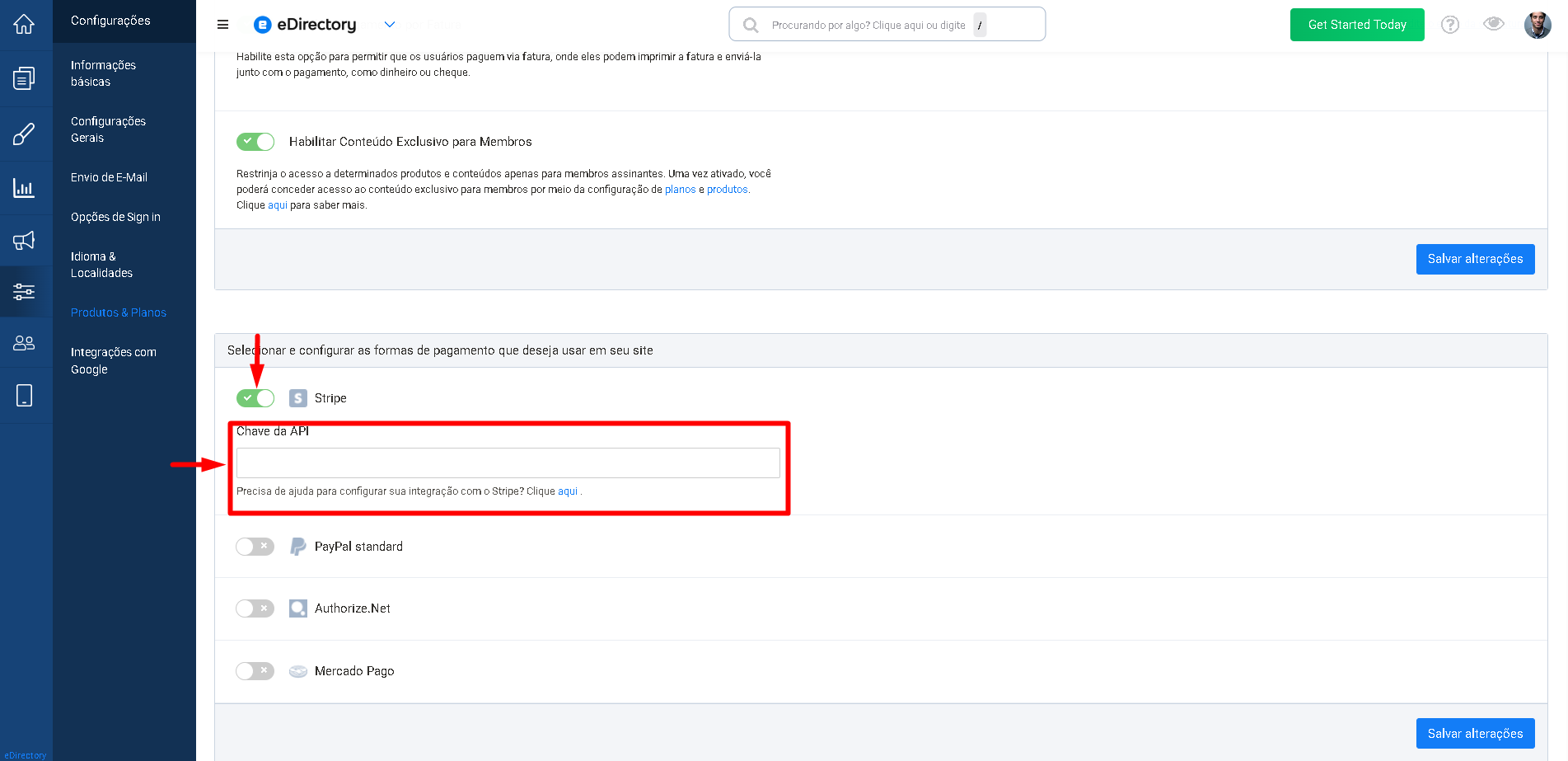Click the 'Mercado Pago' label
This screenshot has width=1568, height=761.
[x=354, y=671]
